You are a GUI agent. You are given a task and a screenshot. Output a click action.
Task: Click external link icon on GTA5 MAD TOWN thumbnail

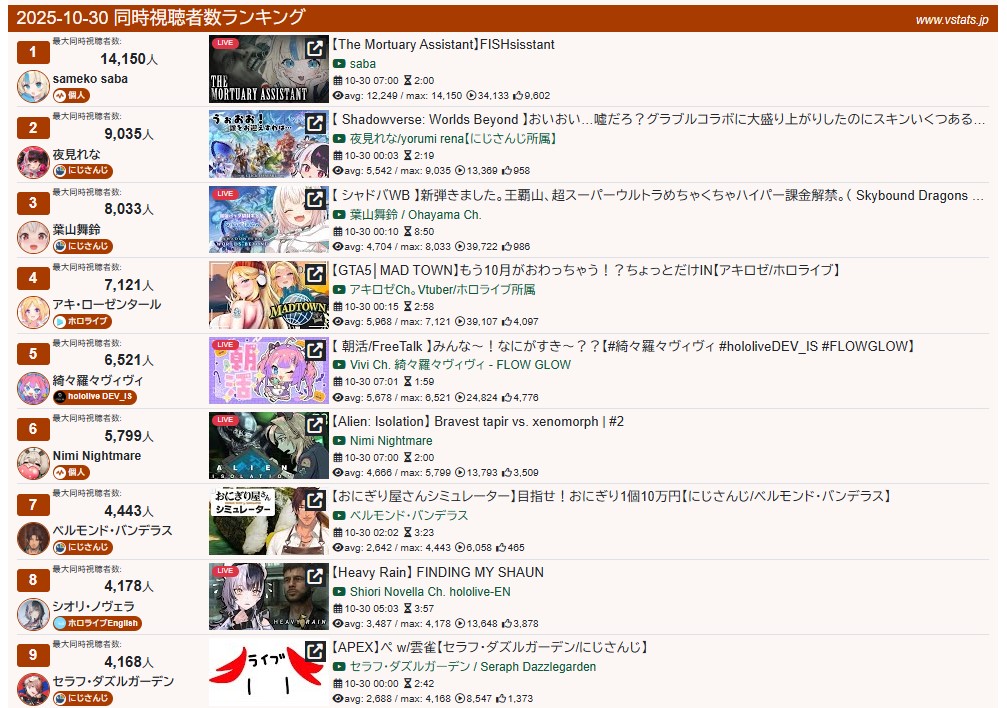[315, 274]
